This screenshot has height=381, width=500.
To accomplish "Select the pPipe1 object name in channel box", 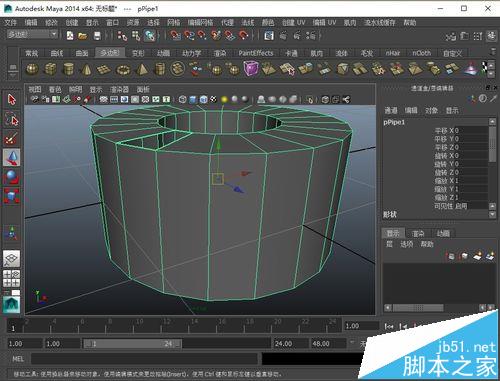I will coord(394,122).
